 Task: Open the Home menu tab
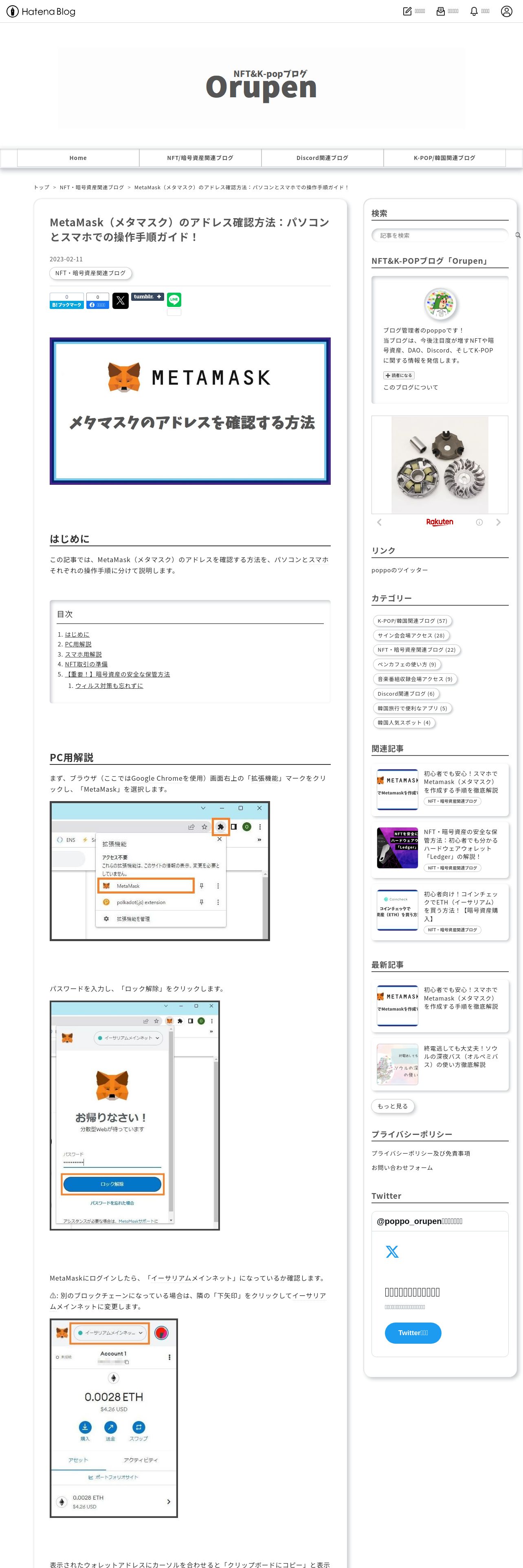[x=78, y=158]
